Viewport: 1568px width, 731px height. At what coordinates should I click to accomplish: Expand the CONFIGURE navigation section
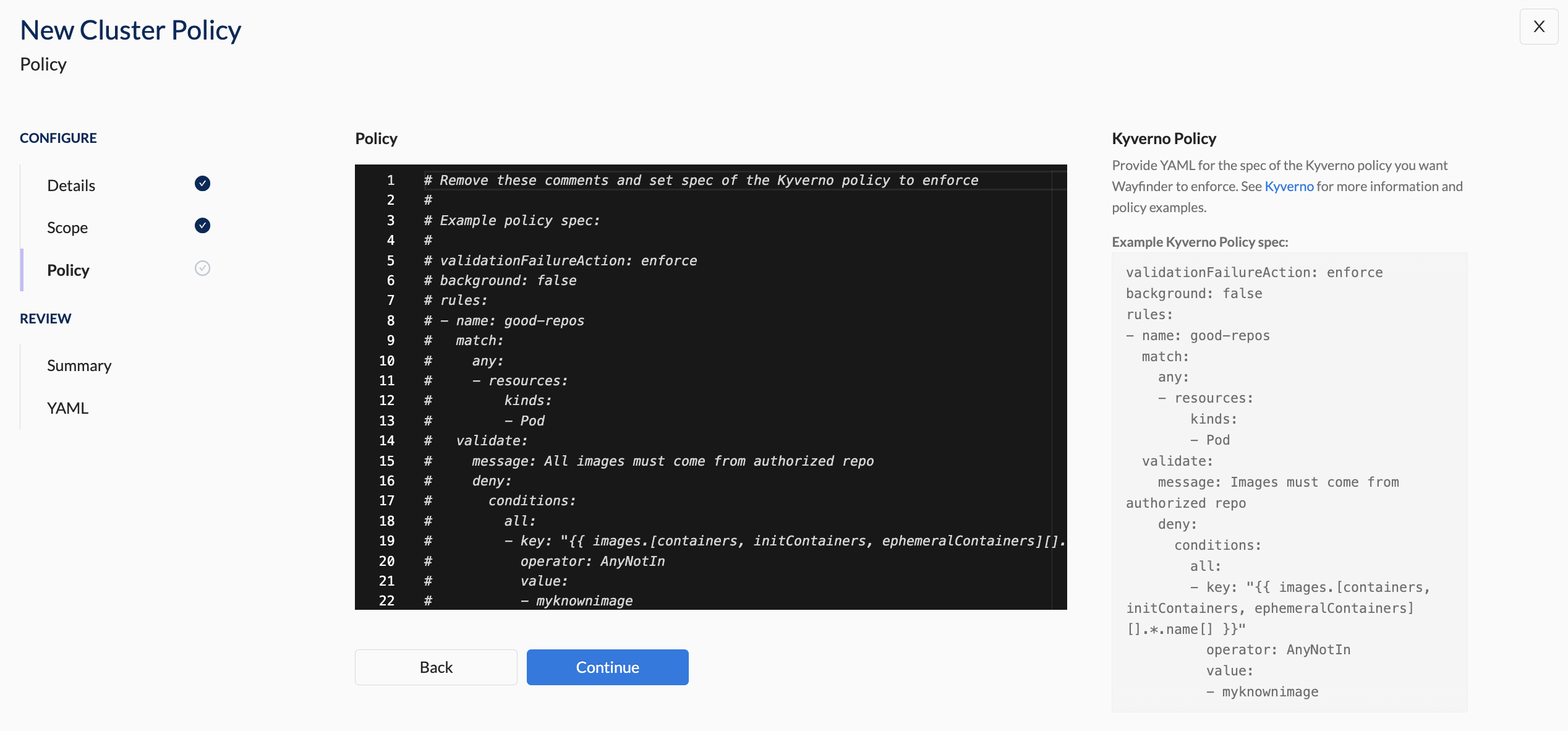click(x=58, y=137)
